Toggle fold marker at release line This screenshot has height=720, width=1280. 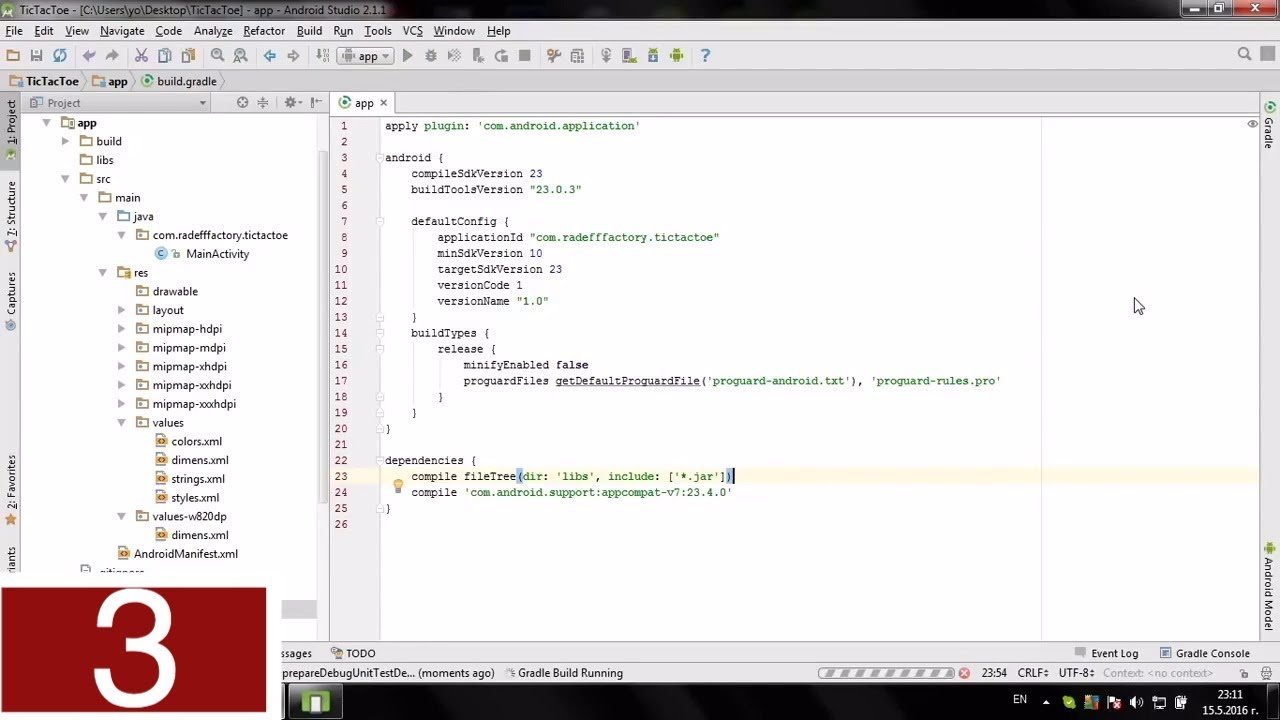(381, 349)
